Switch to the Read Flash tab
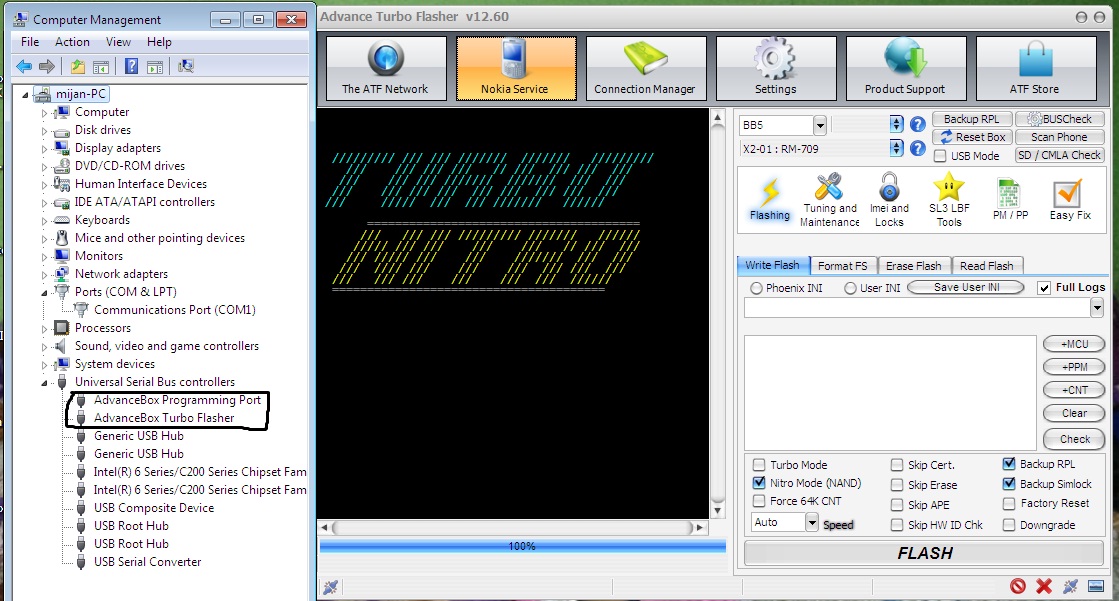Image resolution: width=1119 pixels, height=601 pixels. click(986, 266)
